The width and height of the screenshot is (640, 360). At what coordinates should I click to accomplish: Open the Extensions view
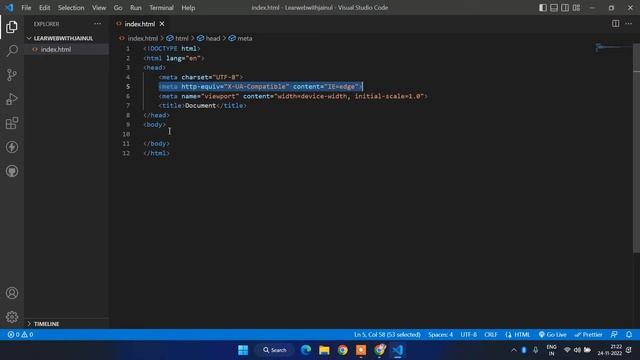click(12, 123)
